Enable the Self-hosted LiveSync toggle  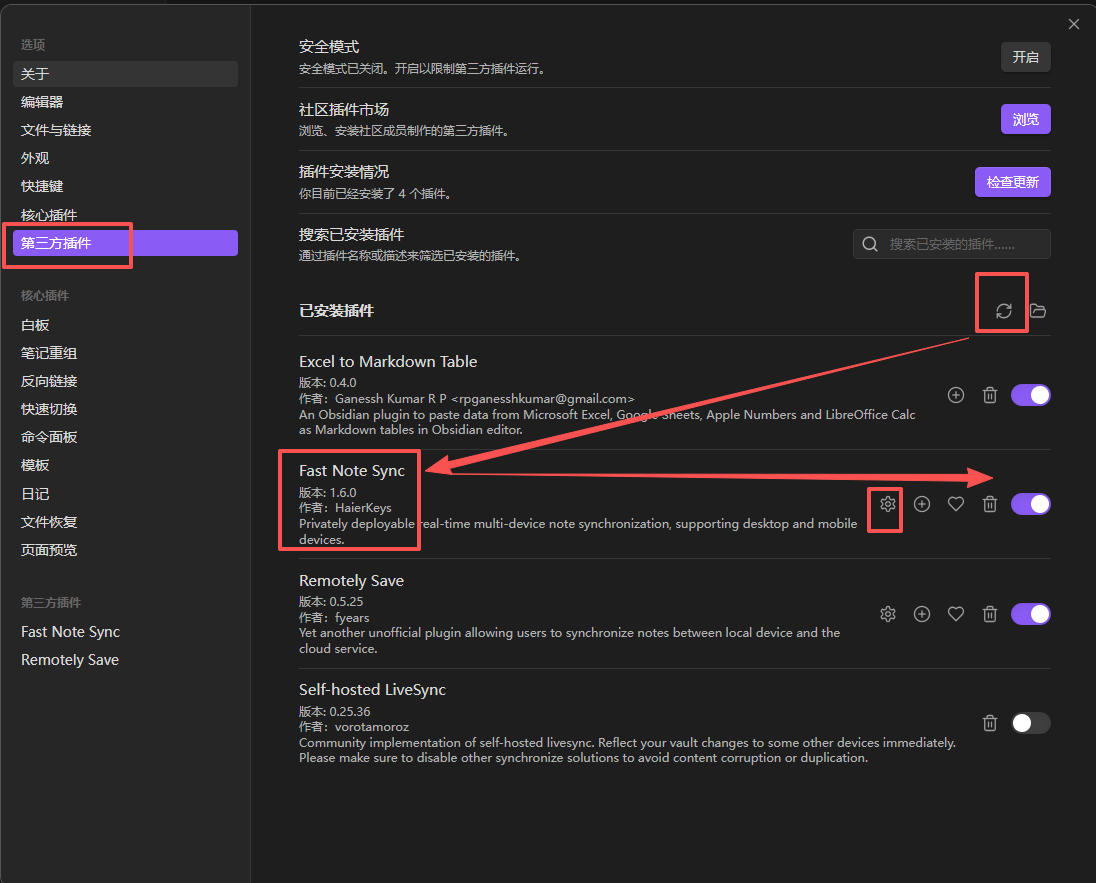click(x=1030, y=723)
